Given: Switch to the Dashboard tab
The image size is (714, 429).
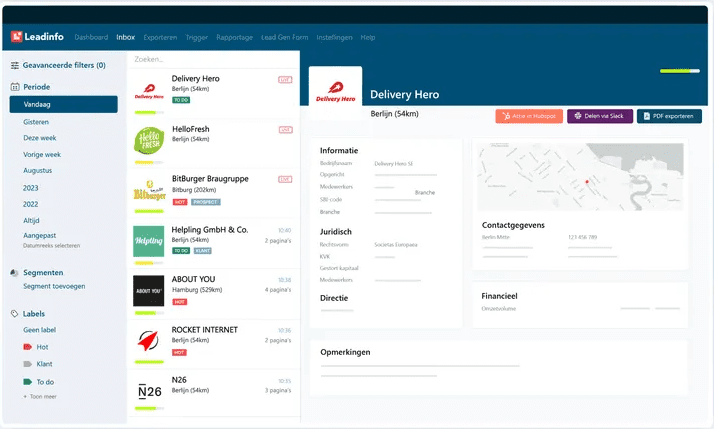Looking at the screenshot, I should pyautogui.click(x=91, y=37).
